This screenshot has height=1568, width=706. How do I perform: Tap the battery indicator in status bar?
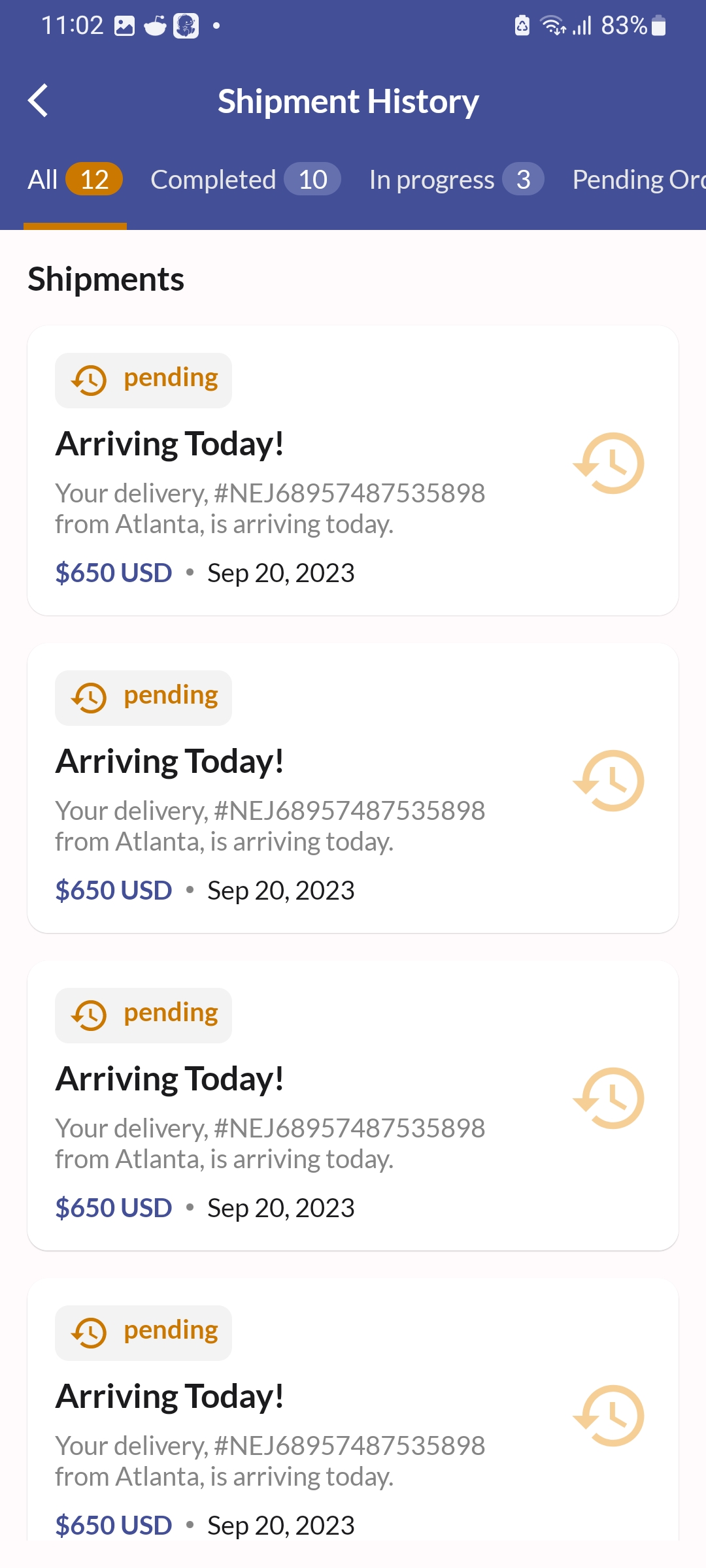coord(658,26)
